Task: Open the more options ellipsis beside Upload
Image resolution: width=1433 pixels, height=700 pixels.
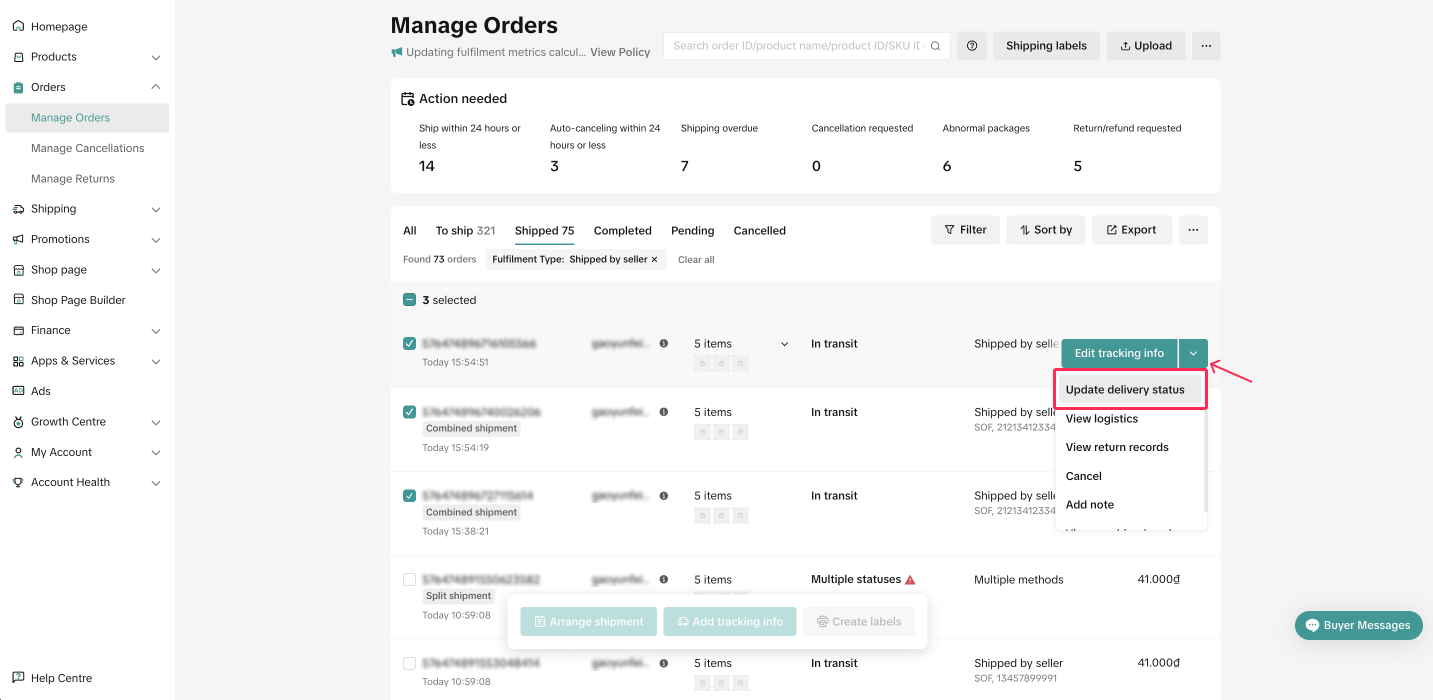Action: pyautogui.click(x=1206, y=46)
